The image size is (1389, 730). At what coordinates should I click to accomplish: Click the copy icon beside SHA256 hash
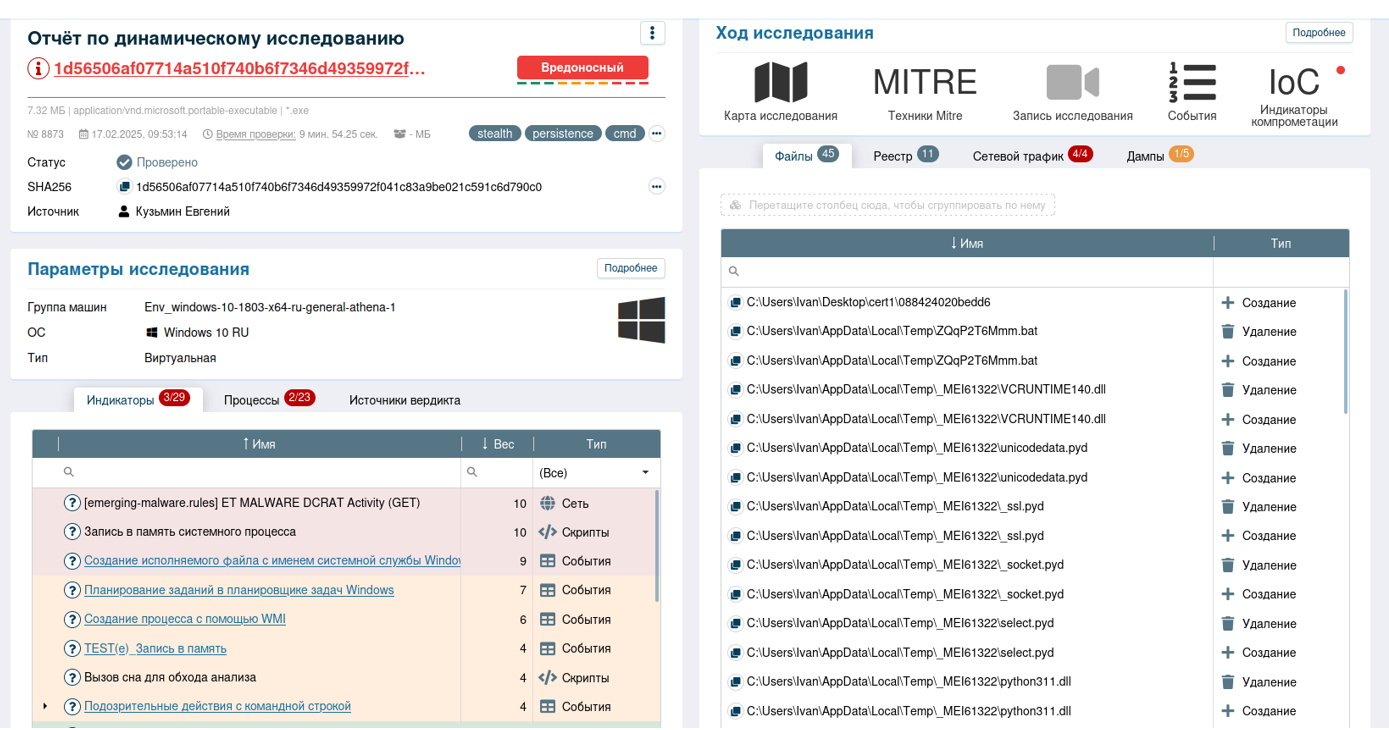[124, 187]
